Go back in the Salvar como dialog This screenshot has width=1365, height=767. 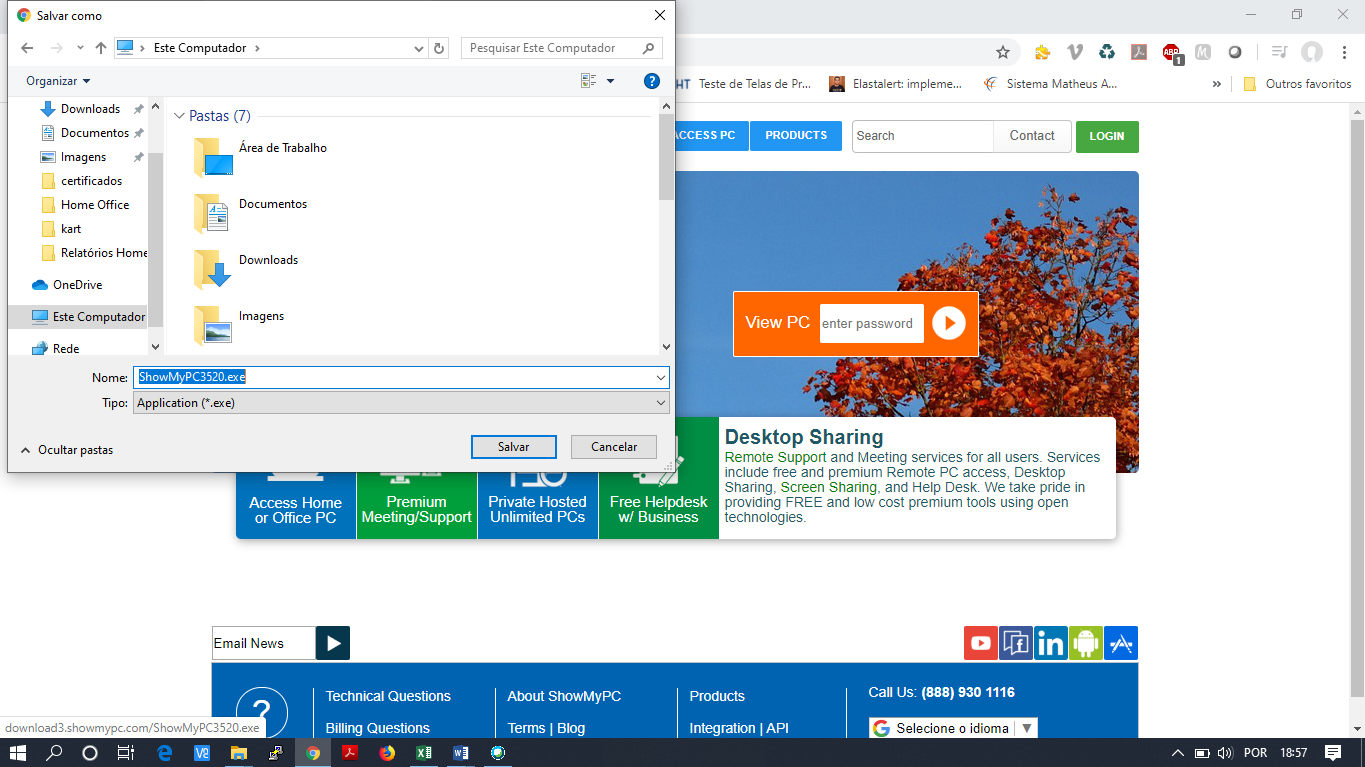point(27,48)
